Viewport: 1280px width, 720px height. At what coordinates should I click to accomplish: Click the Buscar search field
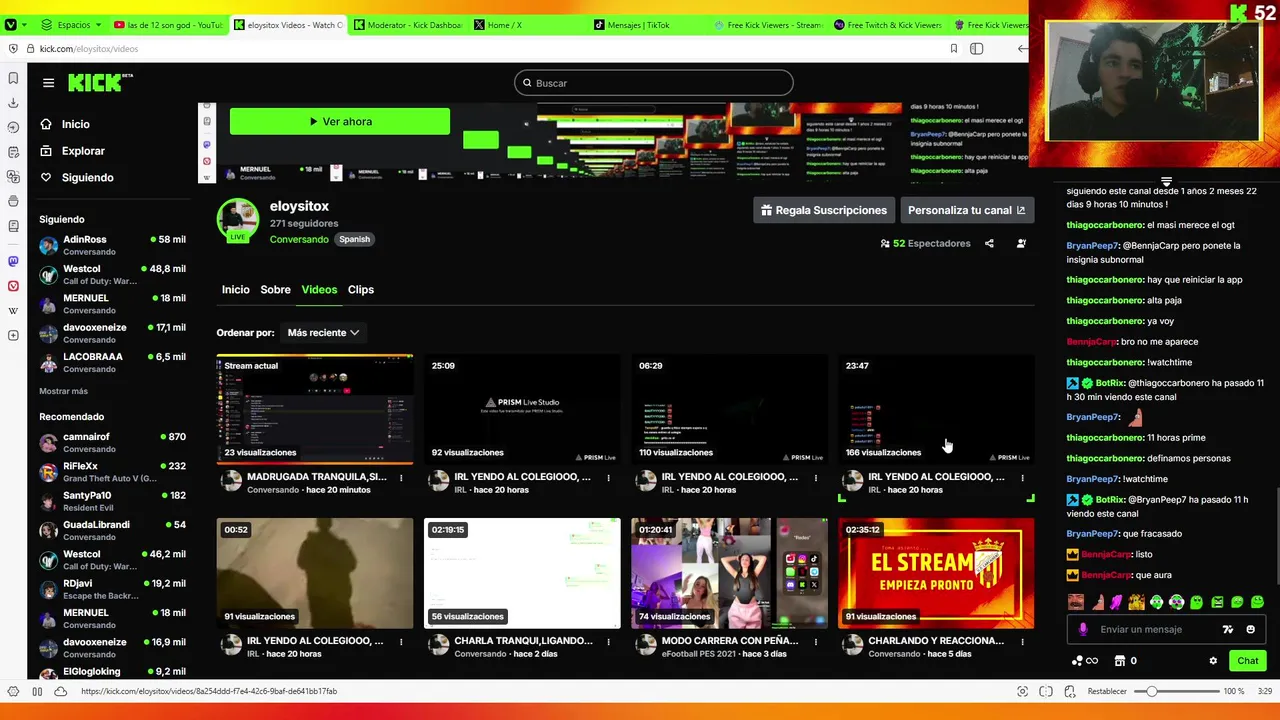pyautogui.click(x=654, y=83)
